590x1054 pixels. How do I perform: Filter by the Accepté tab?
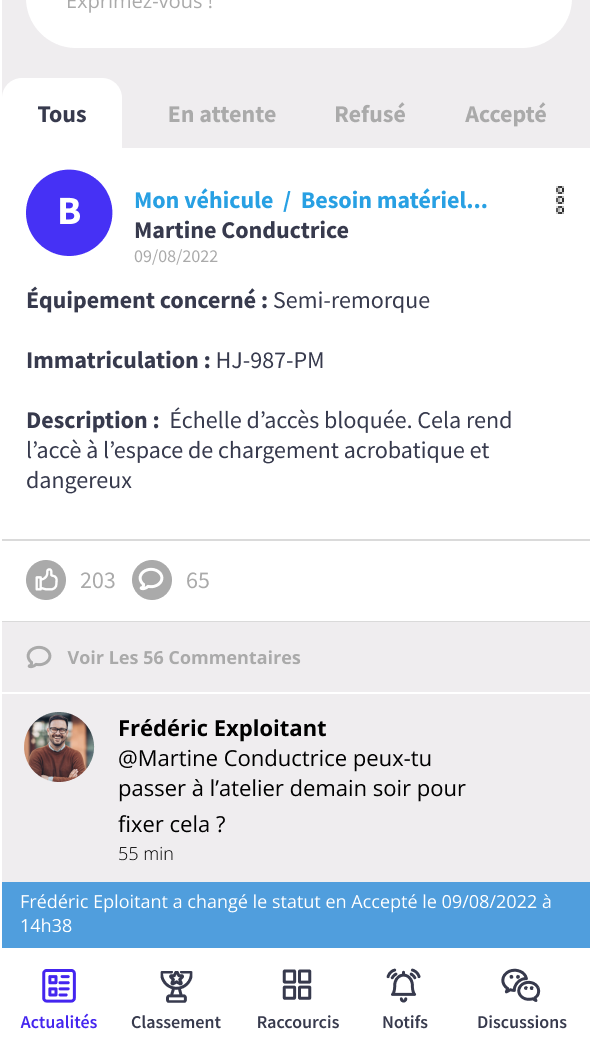pyautogui.click(x=505, y=114)
